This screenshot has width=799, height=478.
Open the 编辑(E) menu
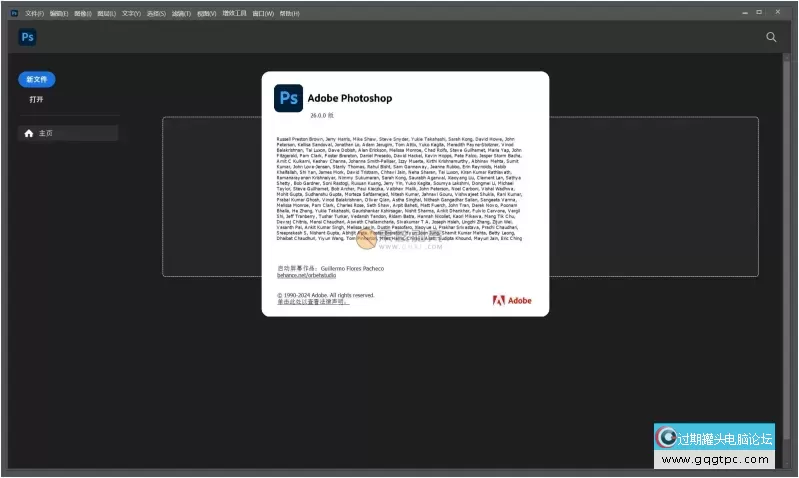click(x=59, y=15)
